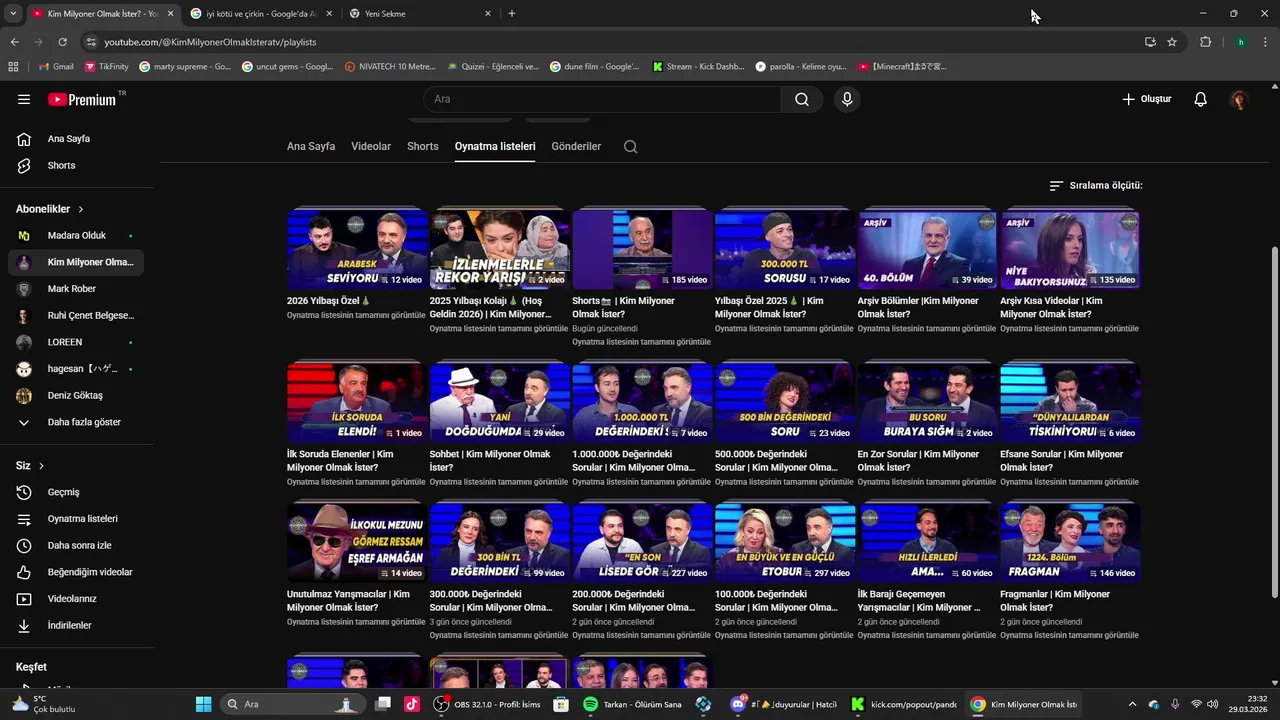Open Chrome three-dot menu
The image size is (1280, 720).
(x=1266, y=42)
